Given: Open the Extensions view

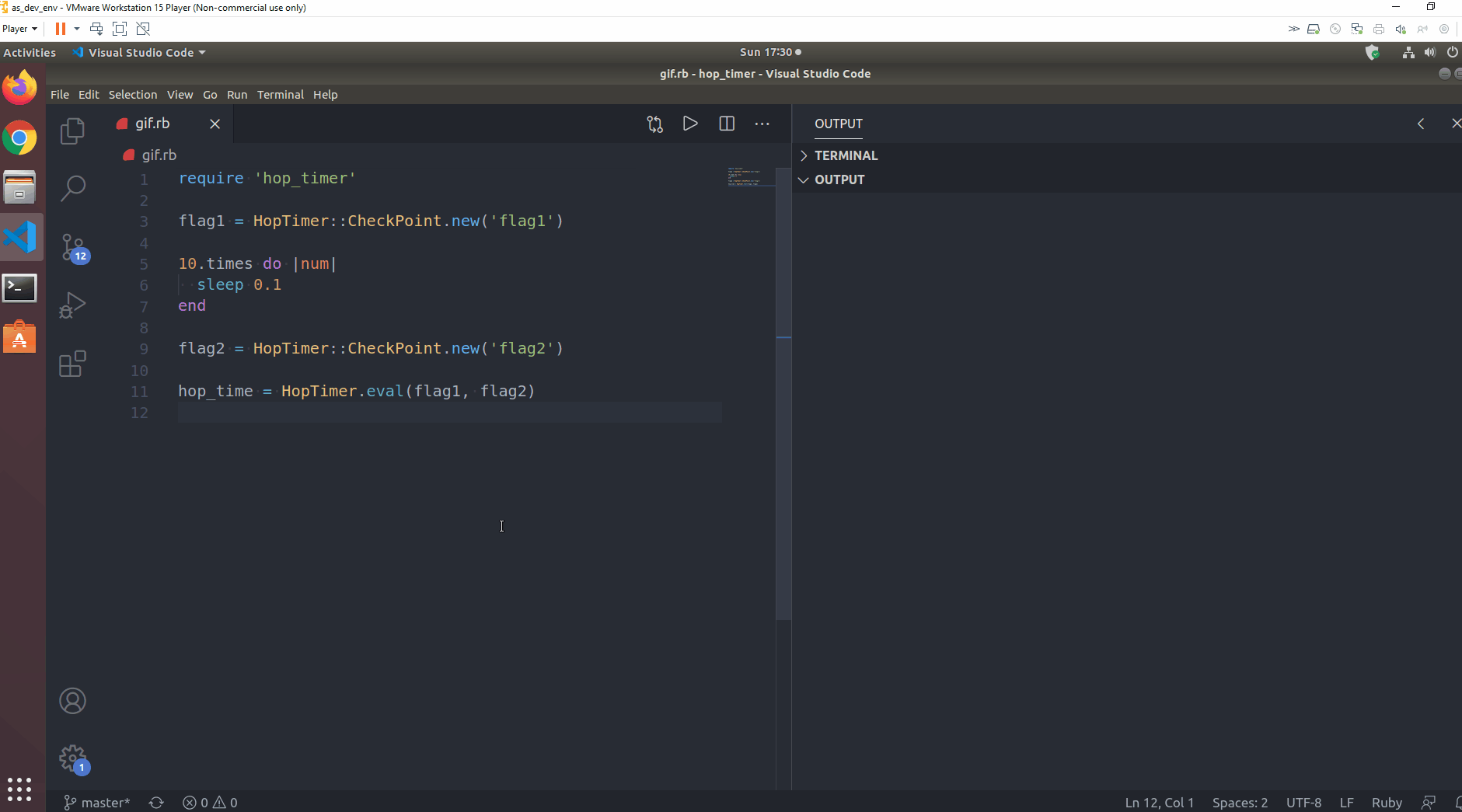Looking at the screenshot, I should tap(72, 364).
